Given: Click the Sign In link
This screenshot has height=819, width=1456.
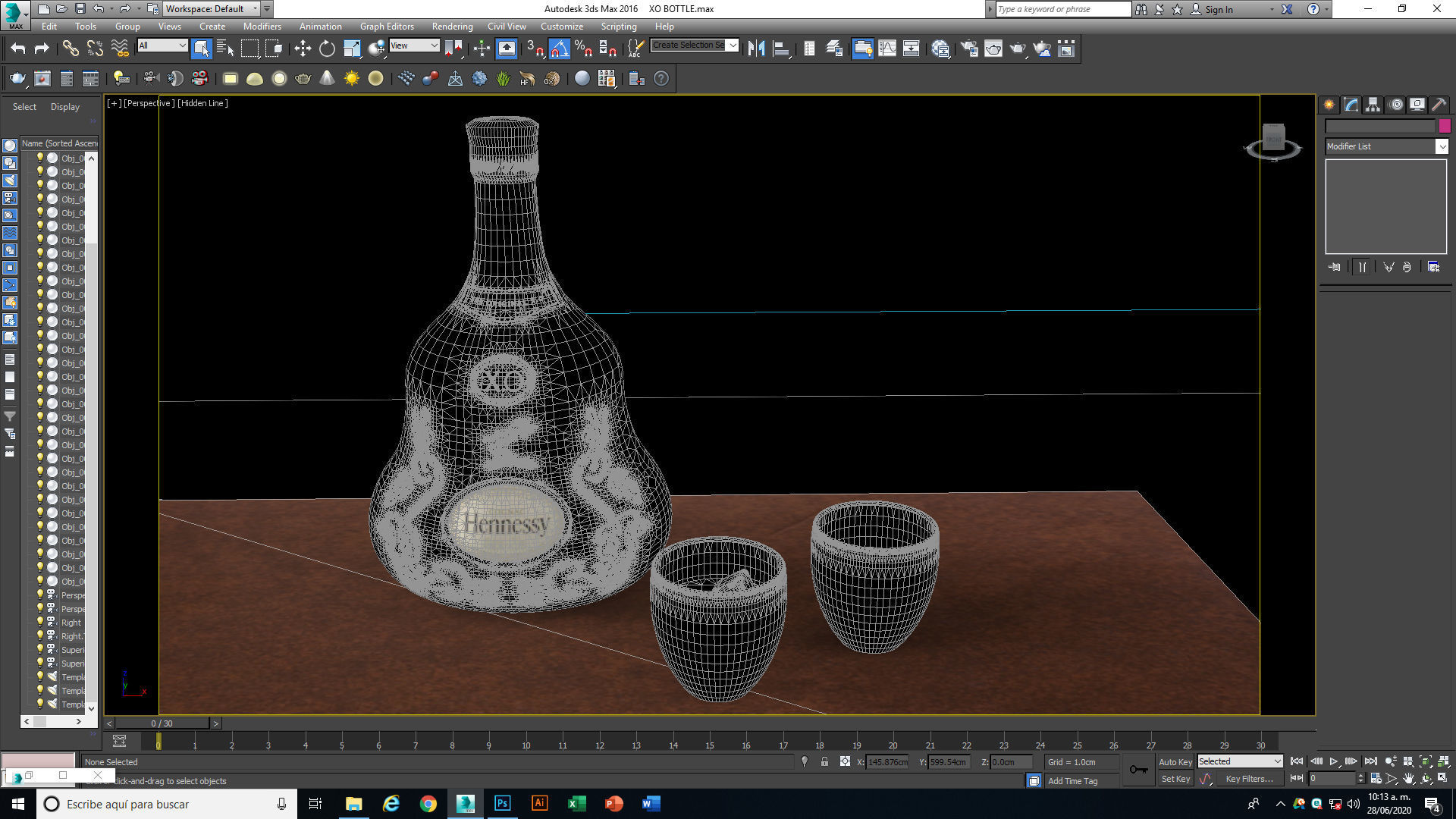Looking at the screenshot, I should click(1219, 10).
